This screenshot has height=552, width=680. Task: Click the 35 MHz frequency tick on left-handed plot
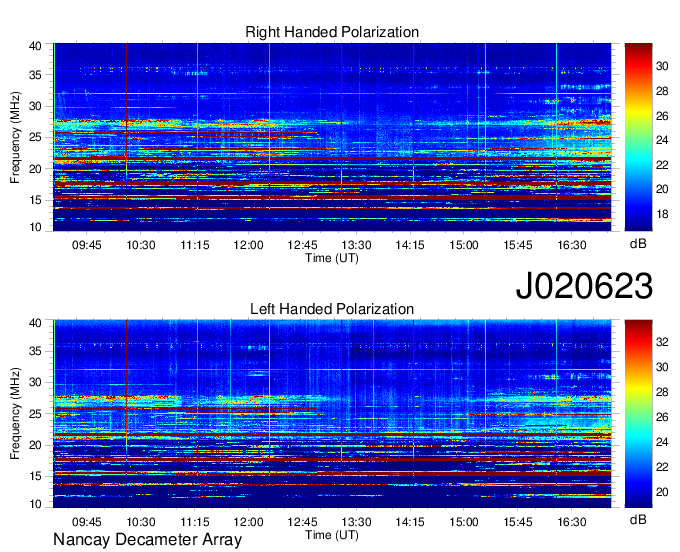[36, 351]
